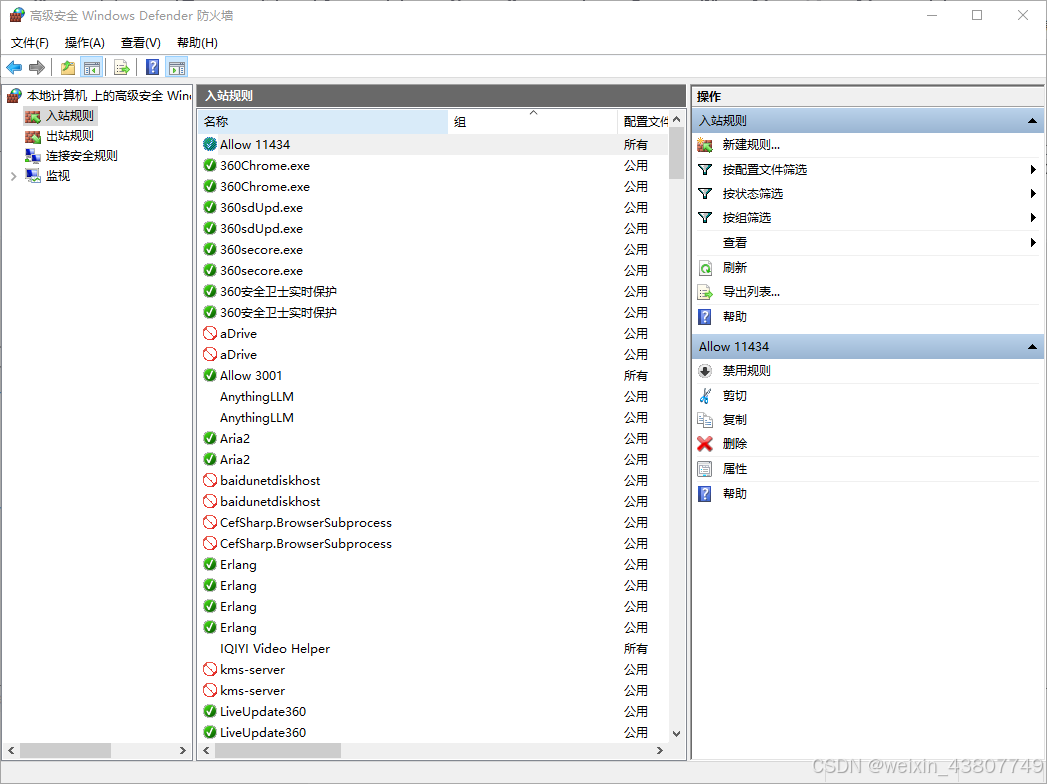Click the help icon under 入站规则 actions

(704, 317)
